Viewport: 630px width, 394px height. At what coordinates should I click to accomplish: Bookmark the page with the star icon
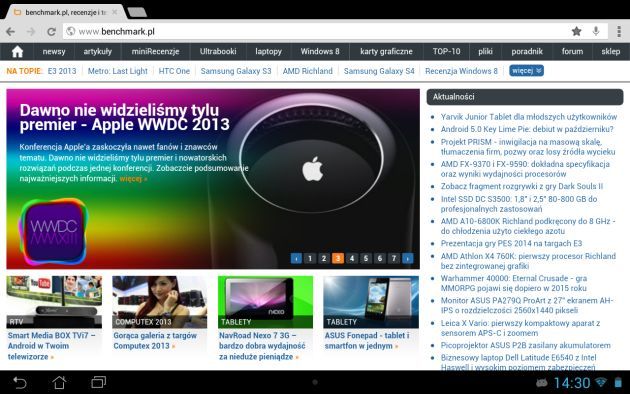tap(577, 31)
